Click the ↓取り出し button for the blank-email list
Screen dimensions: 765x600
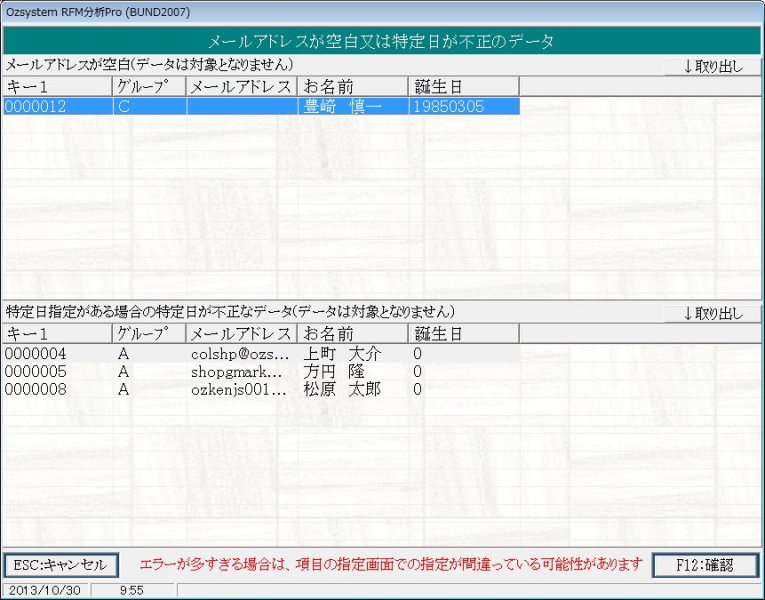713,66
